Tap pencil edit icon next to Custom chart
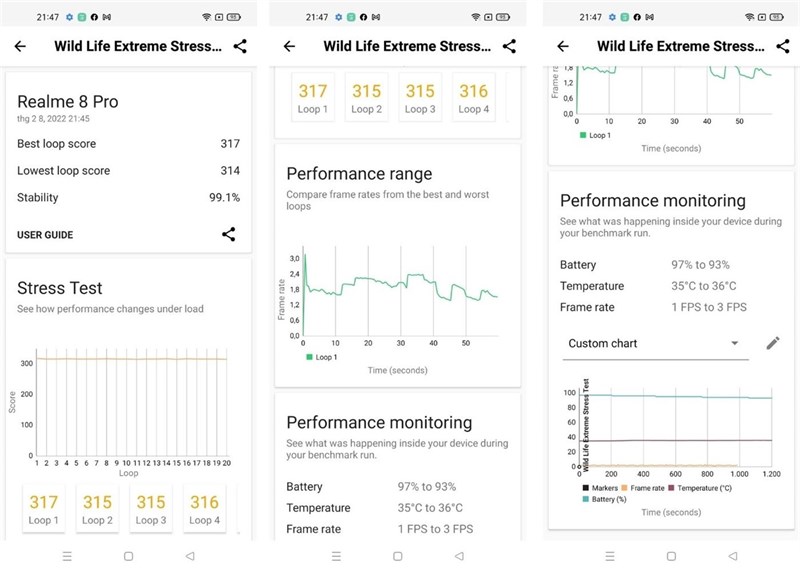The height and width of the screenshot is (572, 800). pyautogui.click(x=773, y=343)
